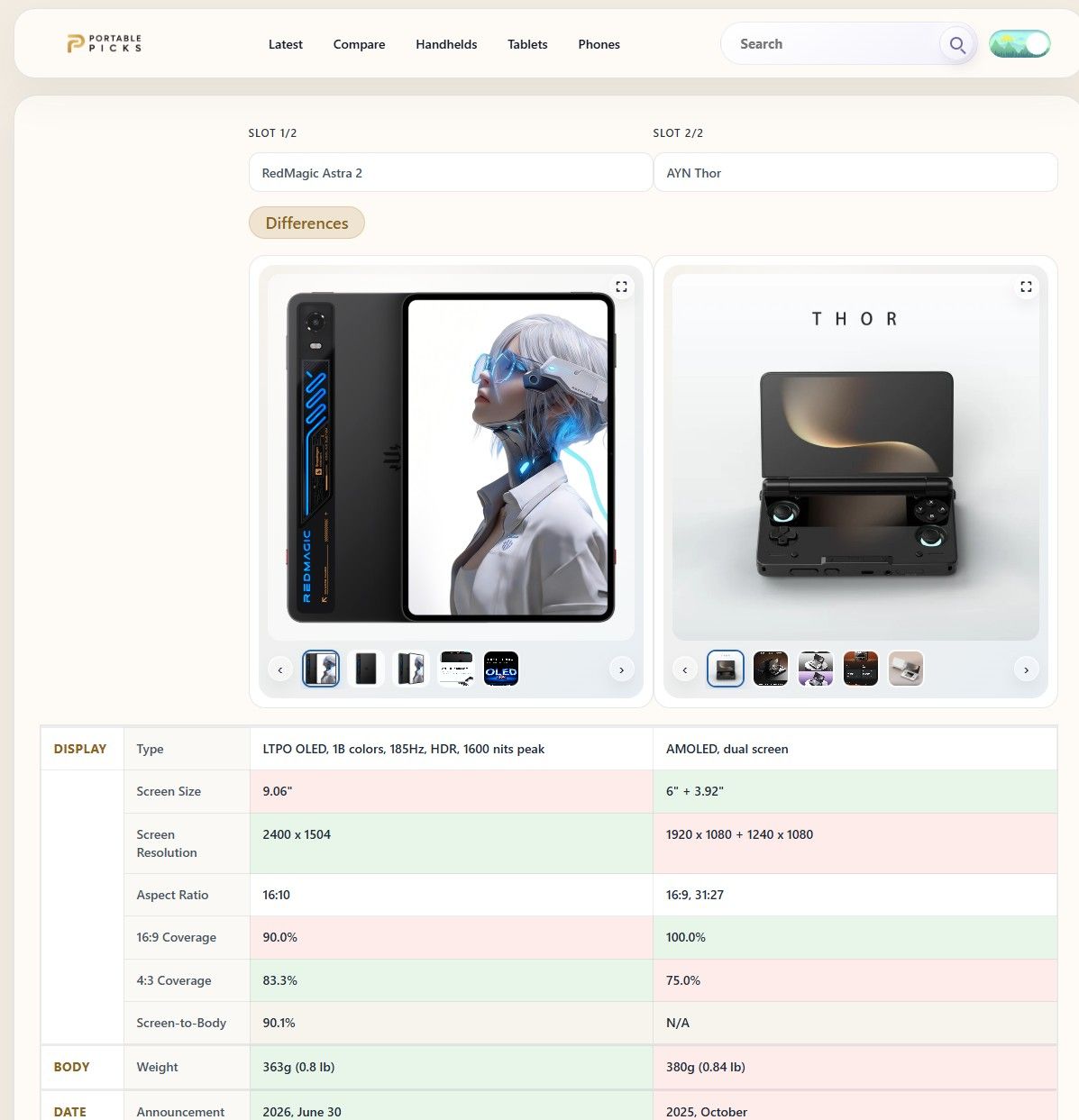Click the 'Screen-to-Body' row label

point(181,1023)
